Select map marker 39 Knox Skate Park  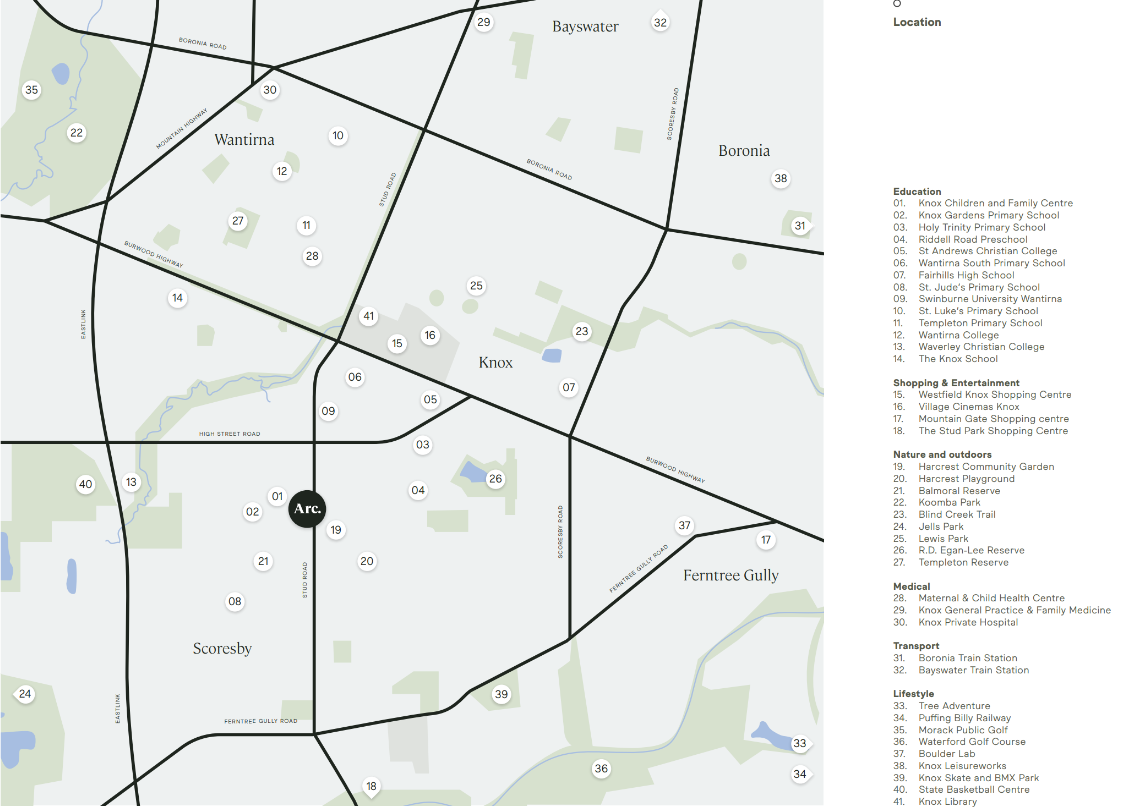[501, 694]
